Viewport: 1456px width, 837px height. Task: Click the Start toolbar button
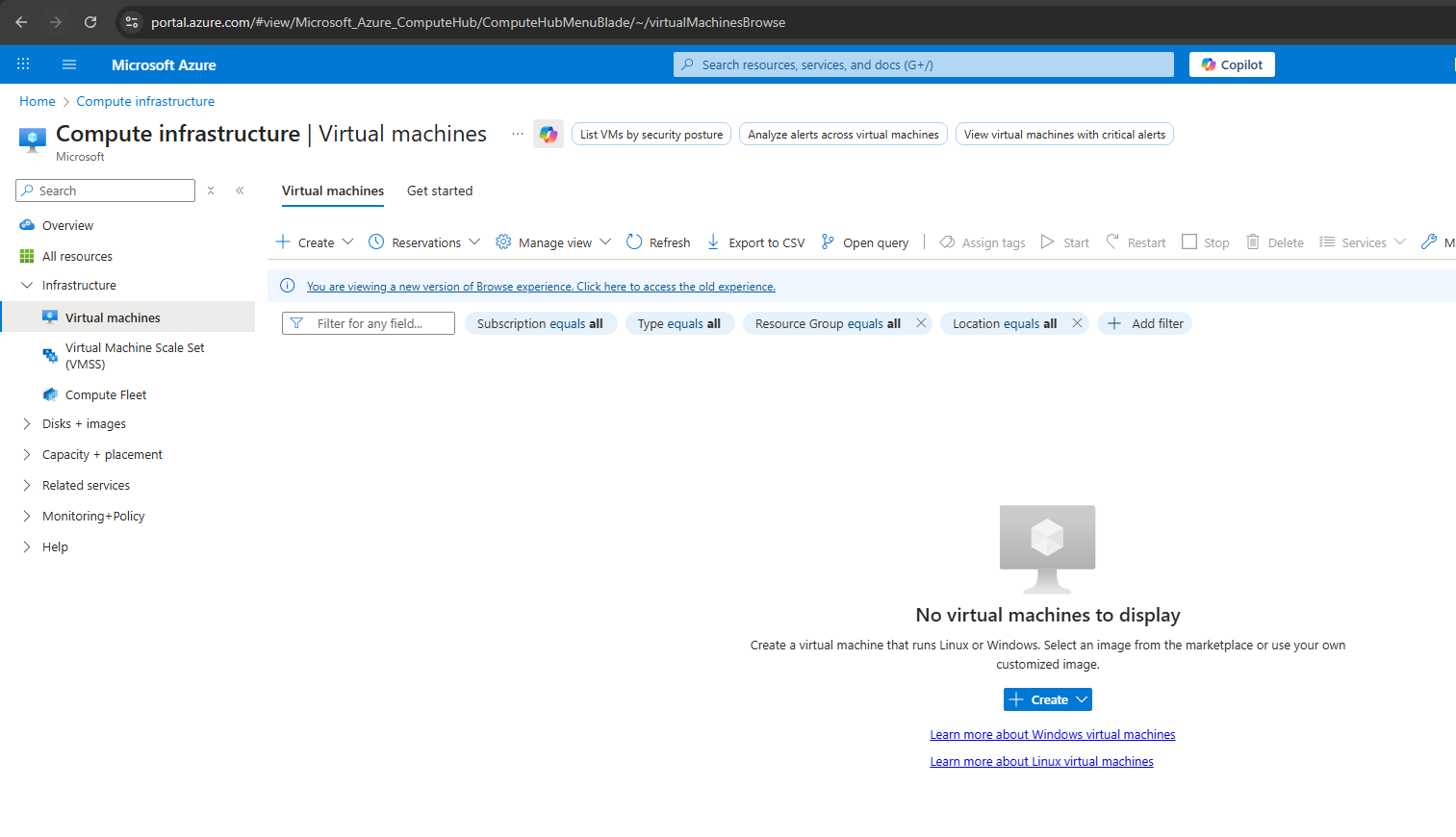tap(1065, 242)
